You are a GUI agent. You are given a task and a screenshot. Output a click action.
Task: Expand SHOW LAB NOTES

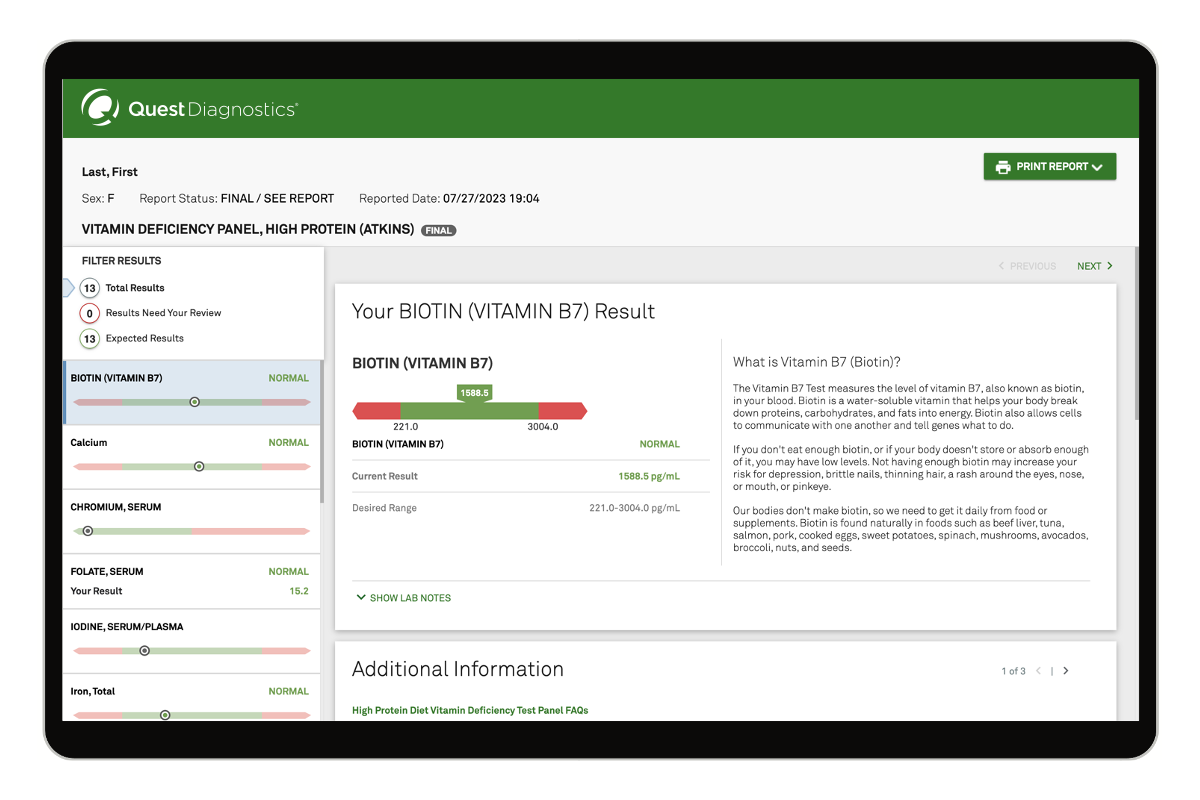coord(404,598)
